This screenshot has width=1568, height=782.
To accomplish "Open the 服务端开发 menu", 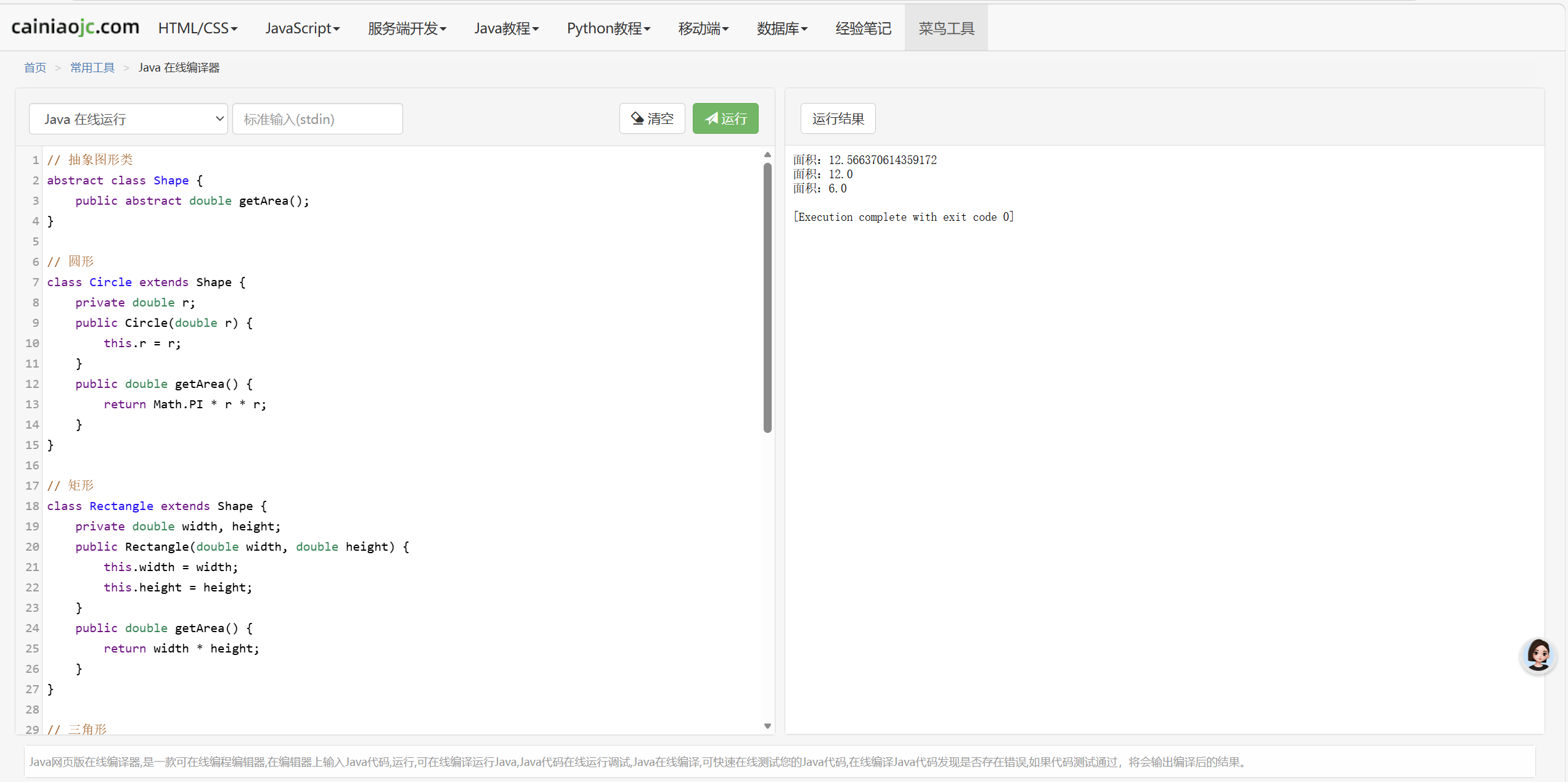I will (x=407, y=28).
